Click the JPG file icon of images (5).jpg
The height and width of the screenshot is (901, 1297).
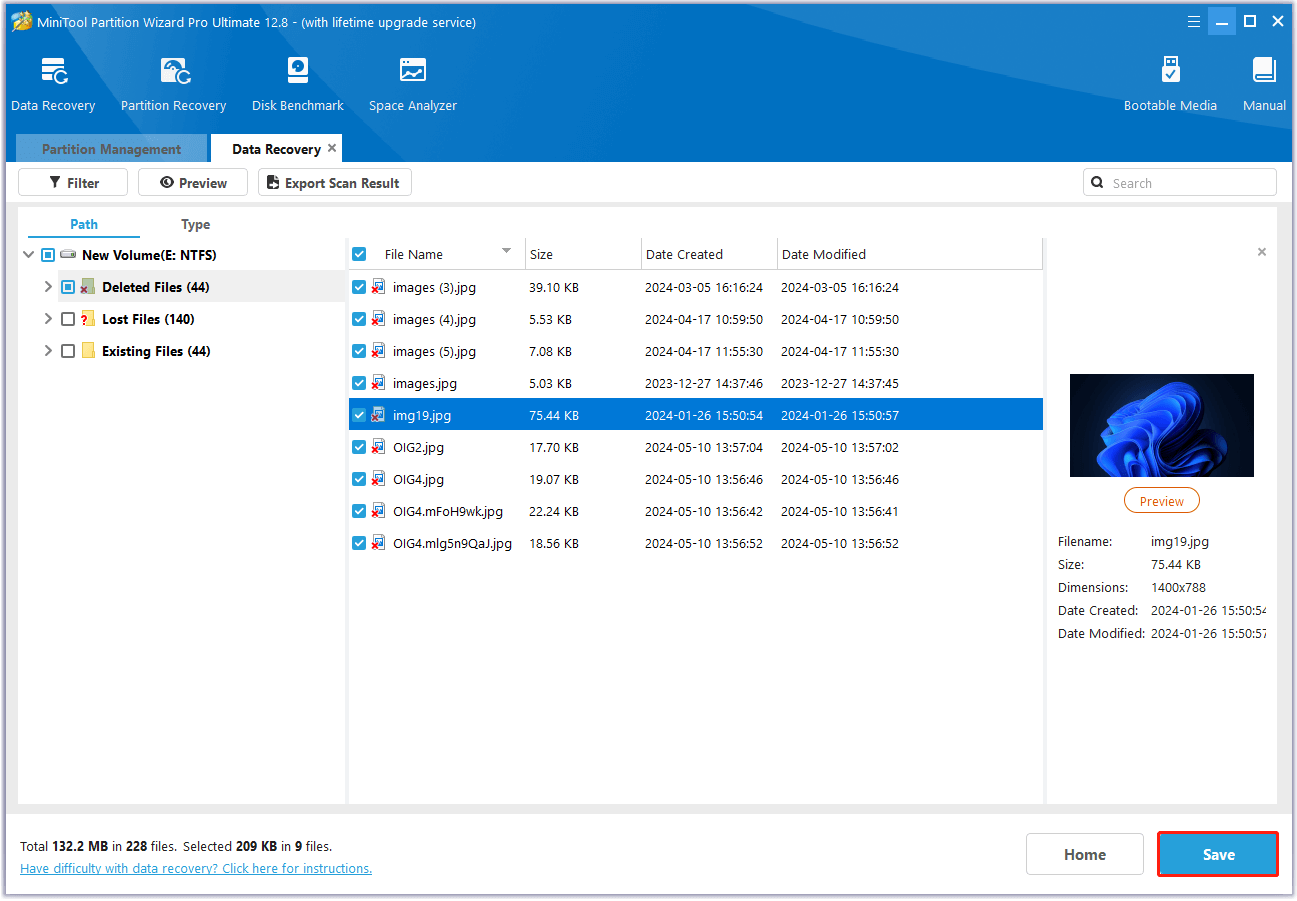tap(379, 351)
